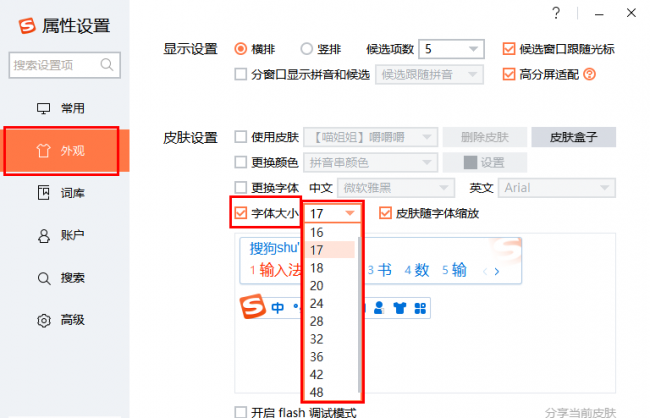Click the magnifier icon in the search box
This screenshot has height=418, width=650.
(x=107, y=65)
